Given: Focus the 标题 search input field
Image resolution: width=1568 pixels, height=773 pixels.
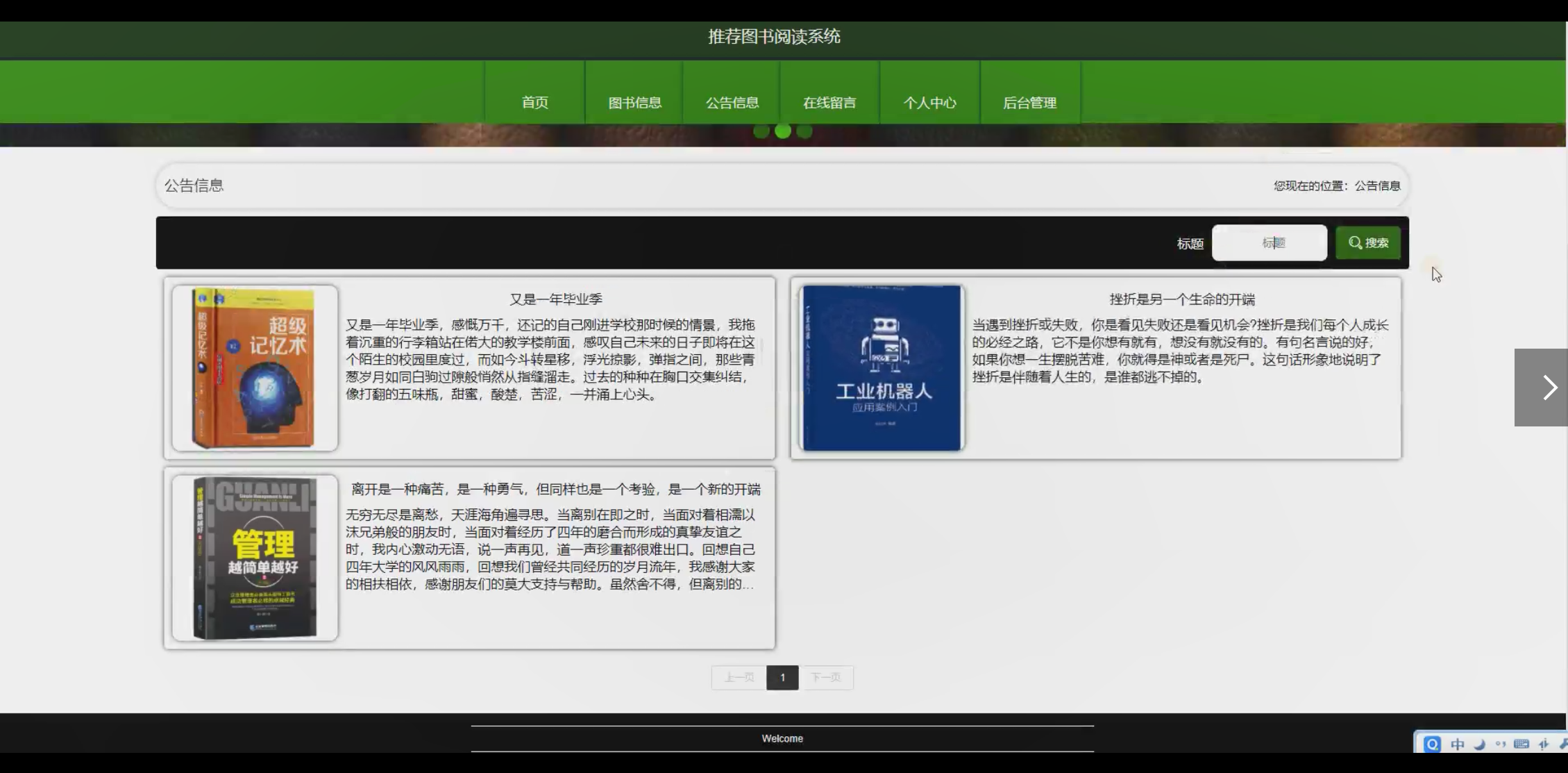Looking at the screenshot, I should pos(1270,242).
